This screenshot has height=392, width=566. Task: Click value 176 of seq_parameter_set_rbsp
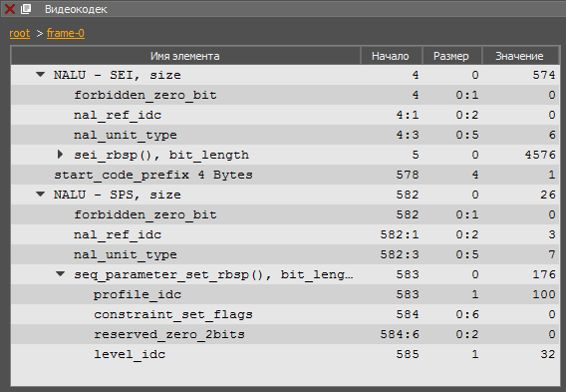544,274
